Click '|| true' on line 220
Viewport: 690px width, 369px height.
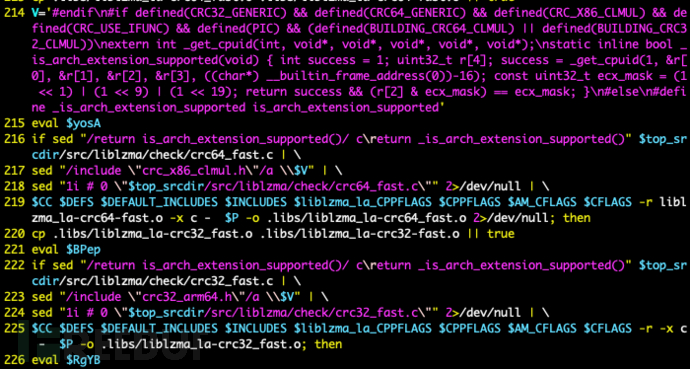pos(491,234)
